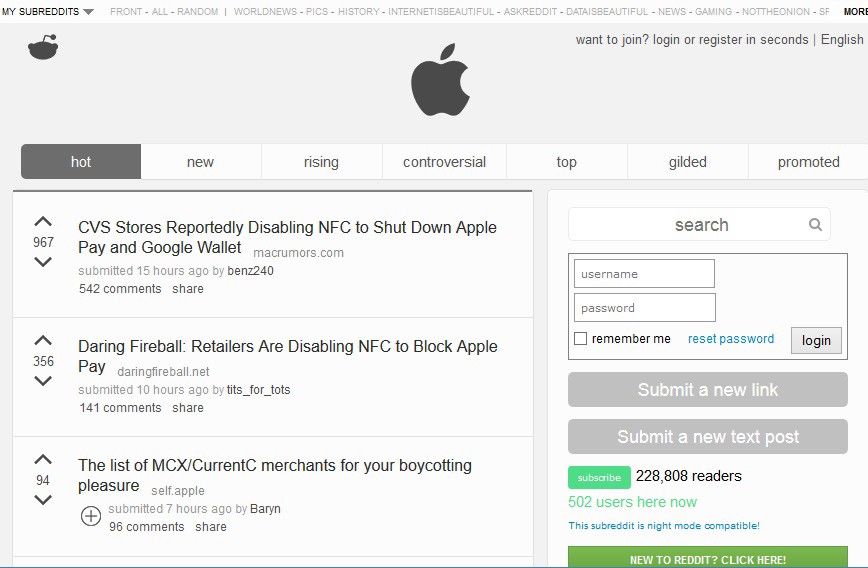This screenshot has width=868, height=568.
Task: Click the Apple logo header image
Action: 441,80
